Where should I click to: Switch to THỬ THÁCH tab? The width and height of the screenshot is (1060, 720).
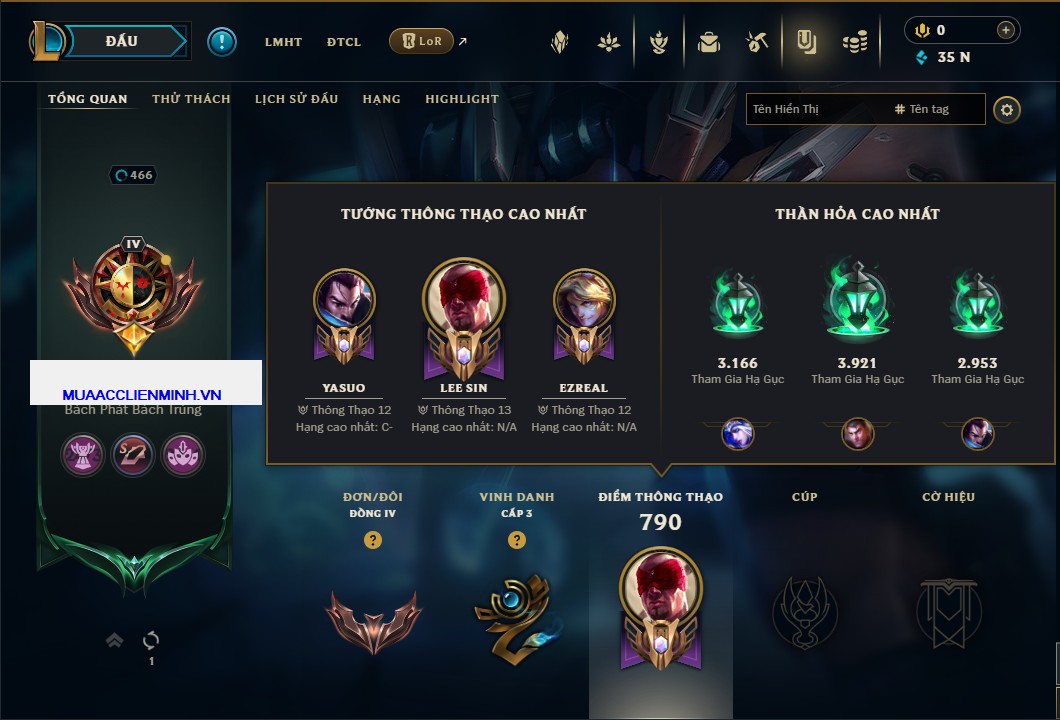point(191,99)
